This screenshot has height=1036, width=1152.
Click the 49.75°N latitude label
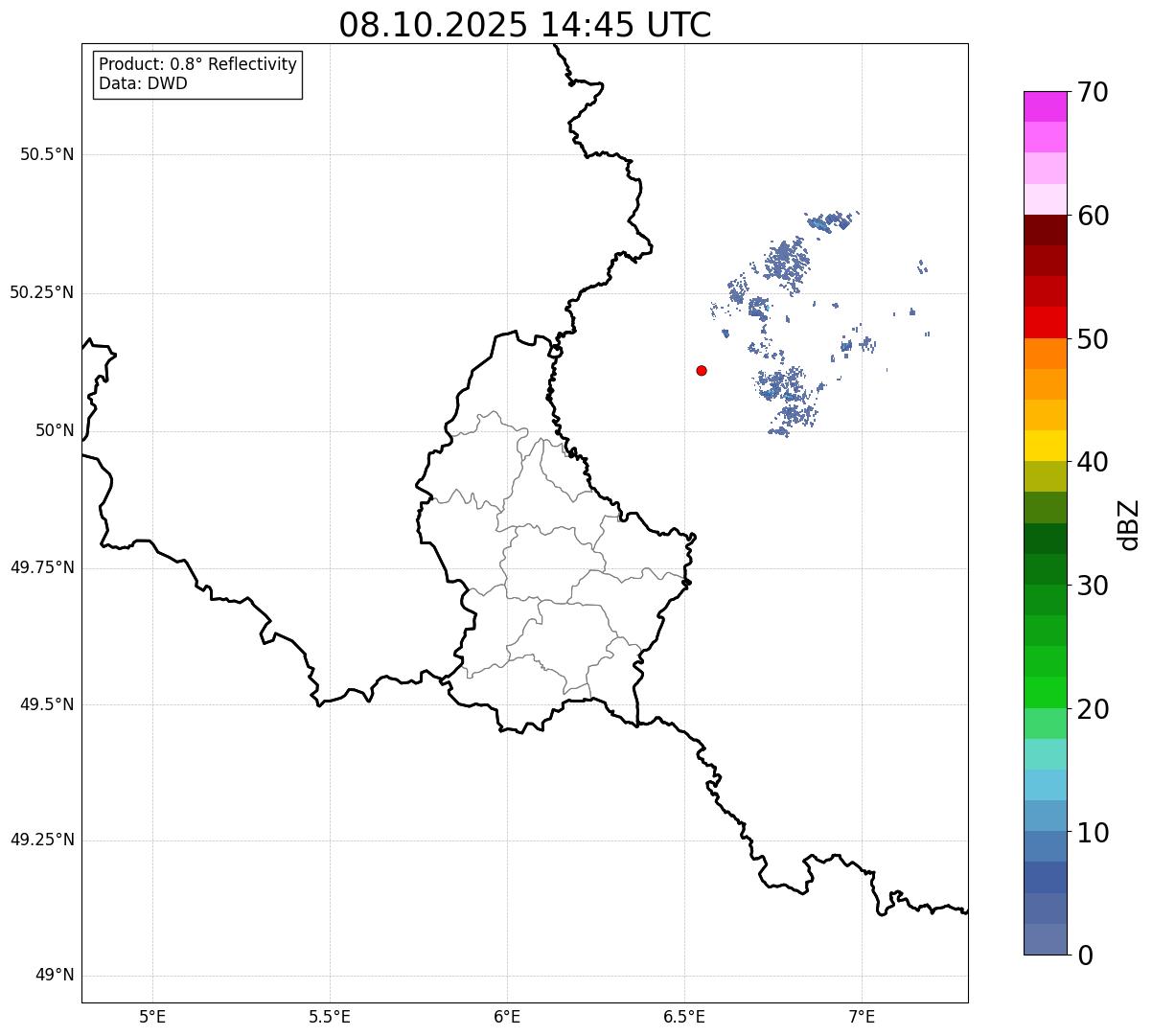(42, 567)
